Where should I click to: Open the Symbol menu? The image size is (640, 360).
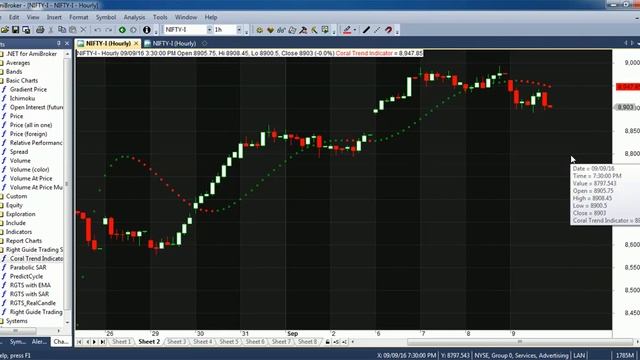click(106, 17)
